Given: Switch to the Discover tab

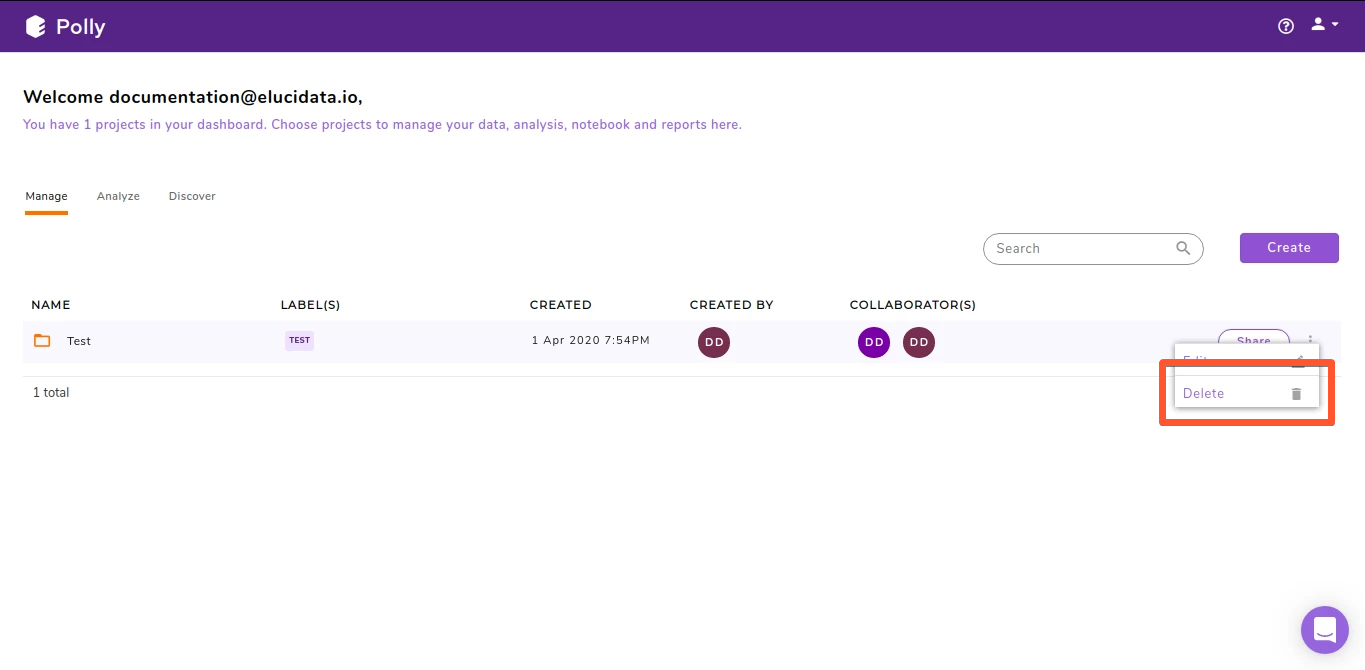Looking at the screenshot, I should [x=191, y=196].
